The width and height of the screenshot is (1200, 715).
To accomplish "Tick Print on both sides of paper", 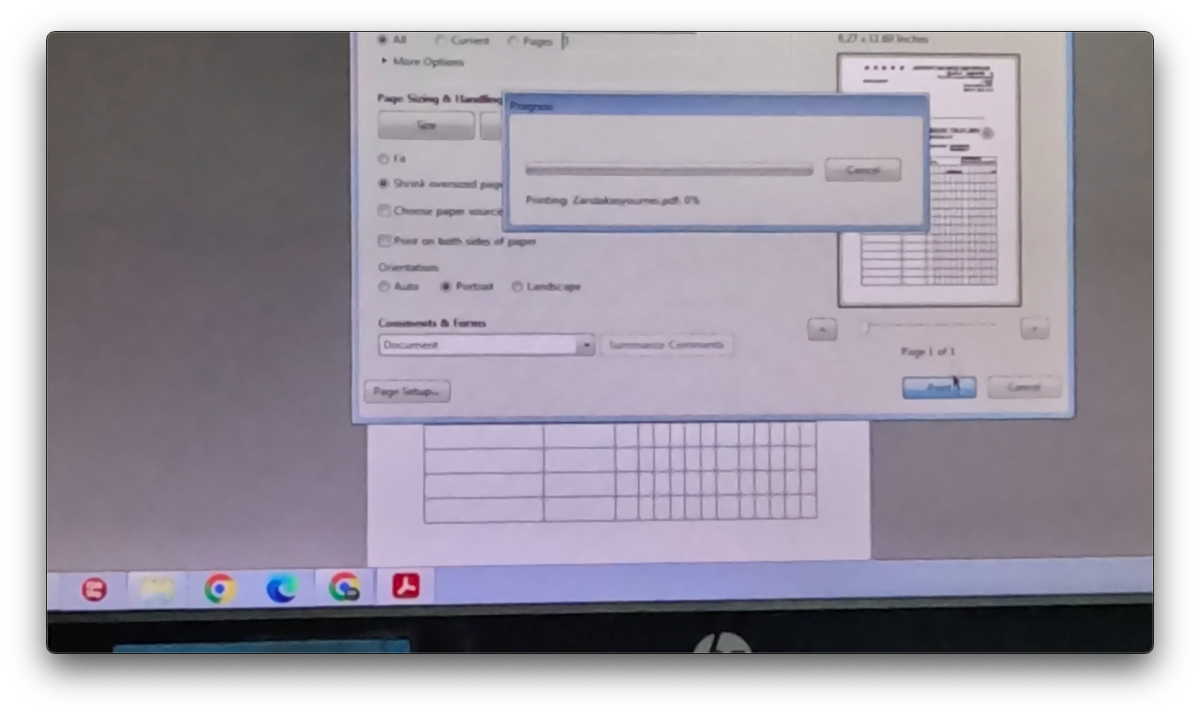I will point(383,241).
